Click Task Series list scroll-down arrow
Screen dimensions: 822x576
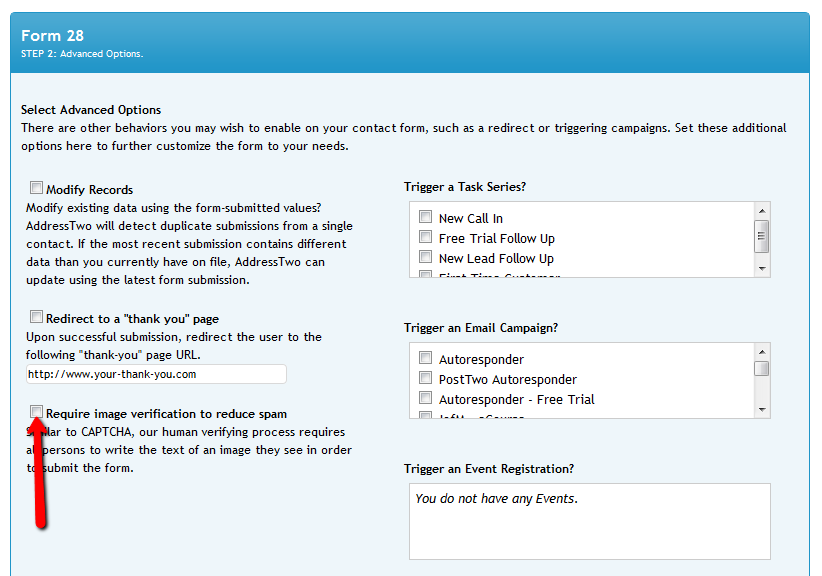click(762, 268)
